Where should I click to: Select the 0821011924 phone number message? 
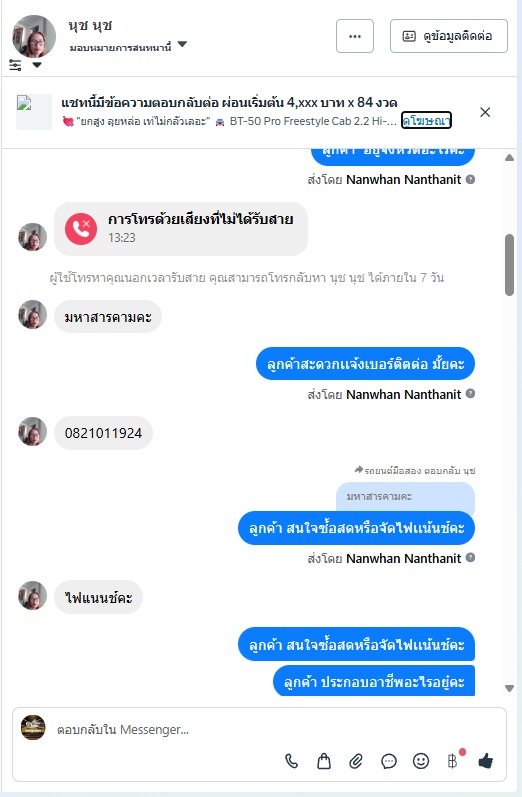click(x=103, y=433)
